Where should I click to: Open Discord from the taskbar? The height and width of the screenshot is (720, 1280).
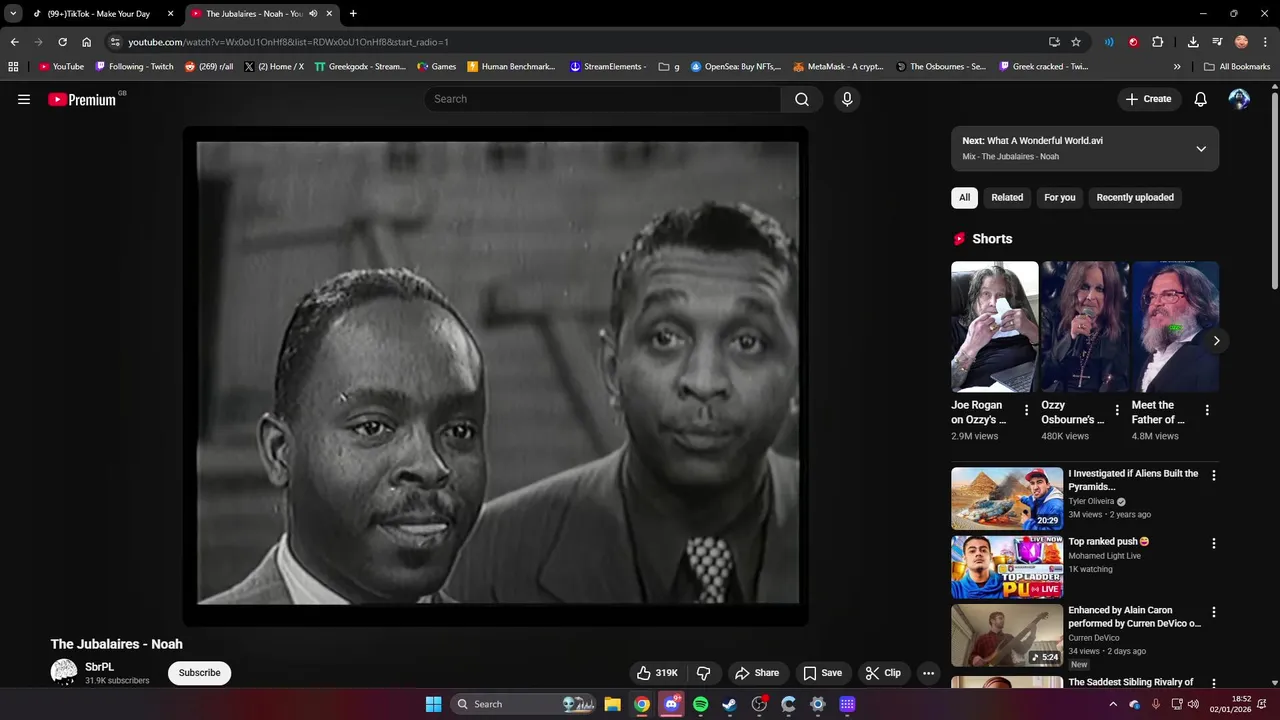[672, 704]
